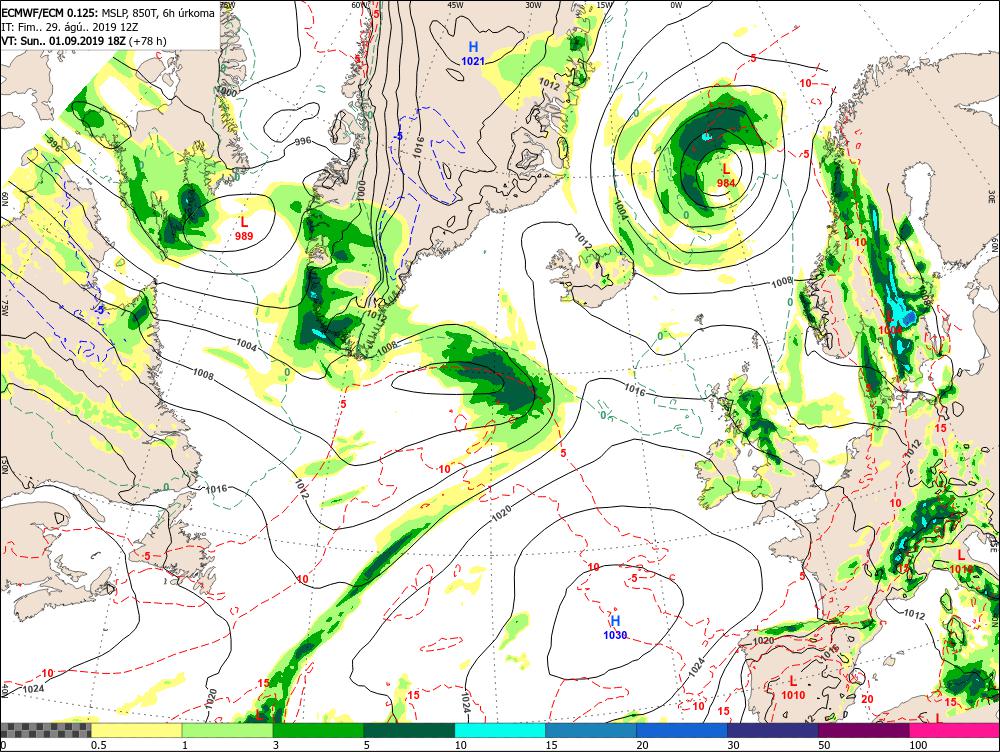Viewport: 1000px width, 752px height.
Task: Click the '(+78 h)' forecast hour text
Action: click(147, 41)
